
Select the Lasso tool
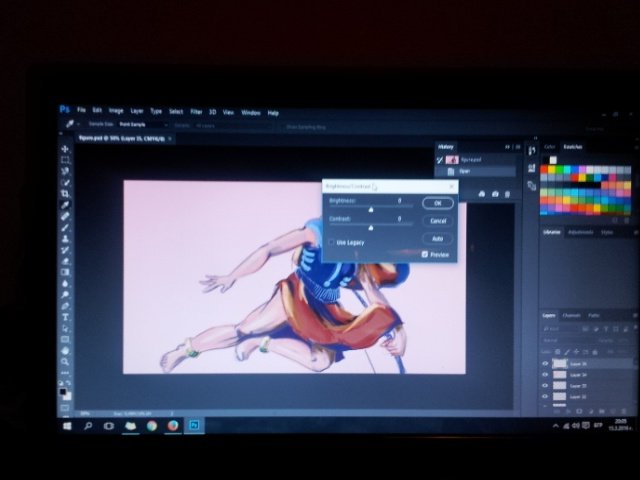(65, 171)
